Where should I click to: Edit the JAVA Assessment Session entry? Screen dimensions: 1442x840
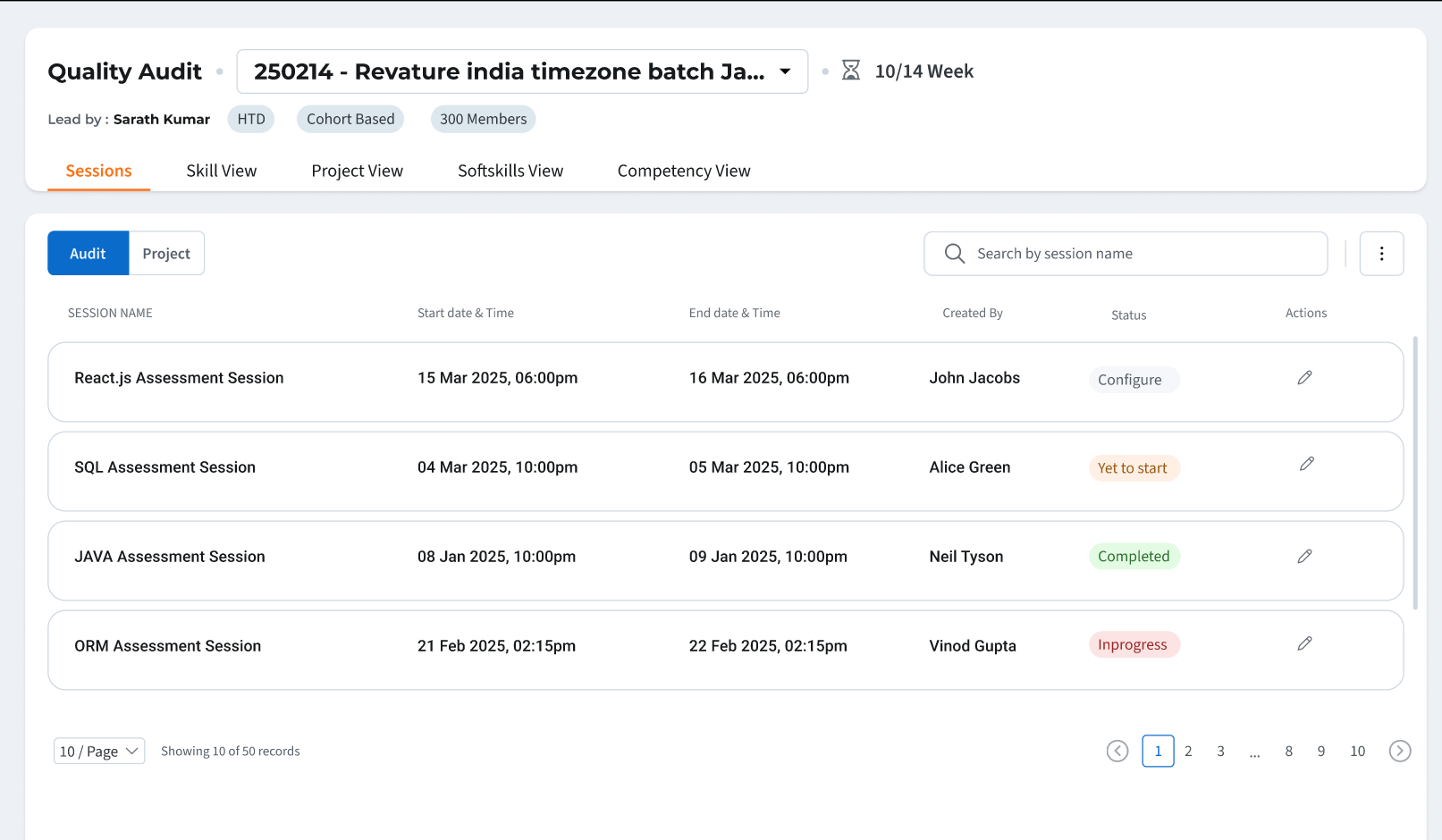click(1304, 557)
